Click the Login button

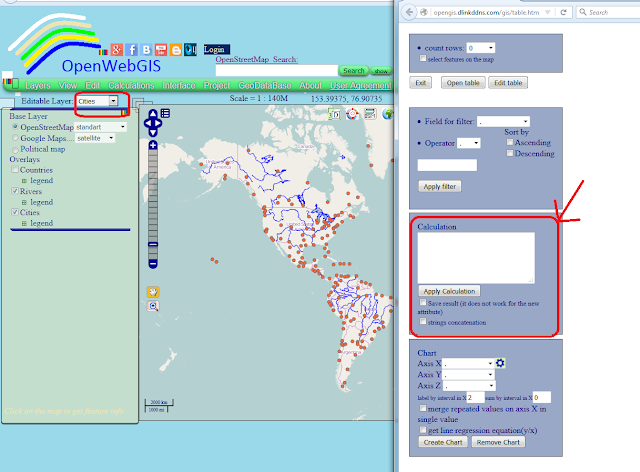pyautogui.click(x=216, y=49)
